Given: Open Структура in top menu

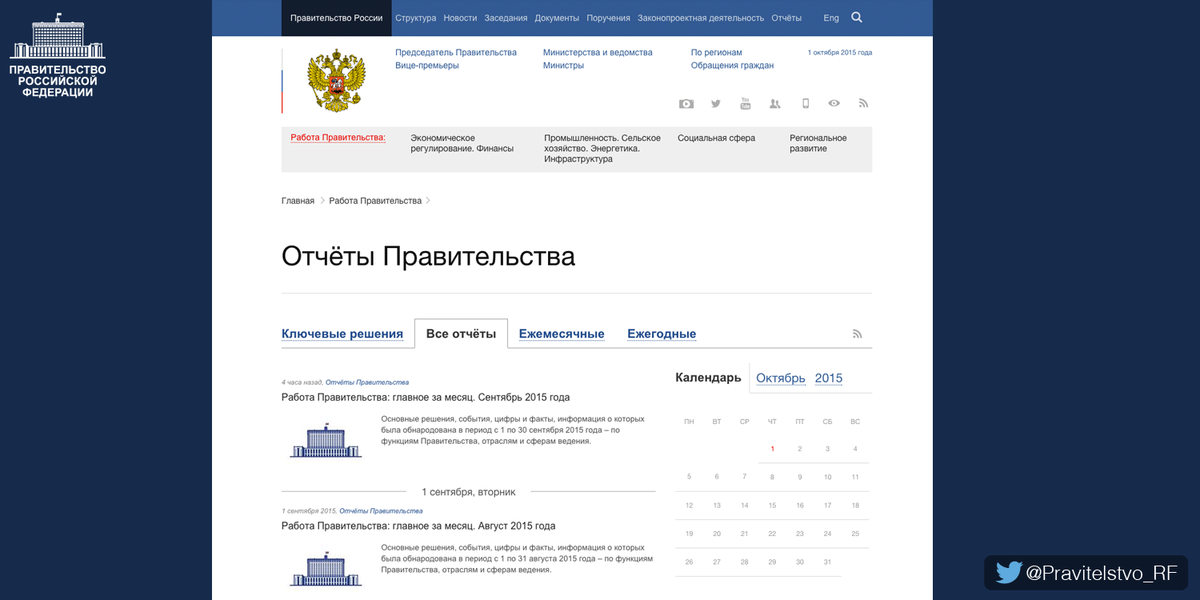Looking at the screenshot, I should pyautogui.click(x=416, y=18).
